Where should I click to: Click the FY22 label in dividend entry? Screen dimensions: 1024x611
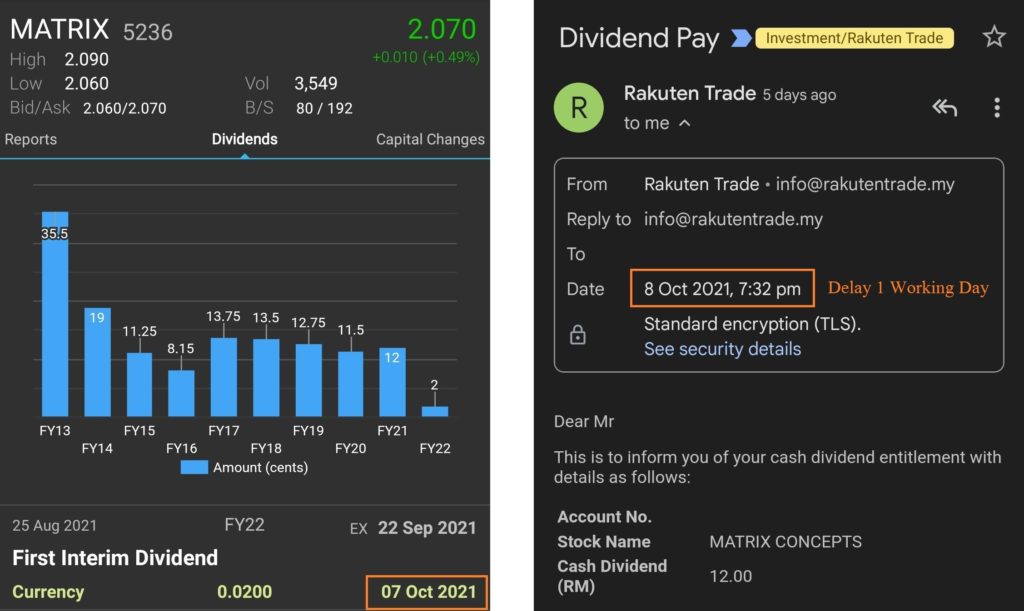[244, 525]
